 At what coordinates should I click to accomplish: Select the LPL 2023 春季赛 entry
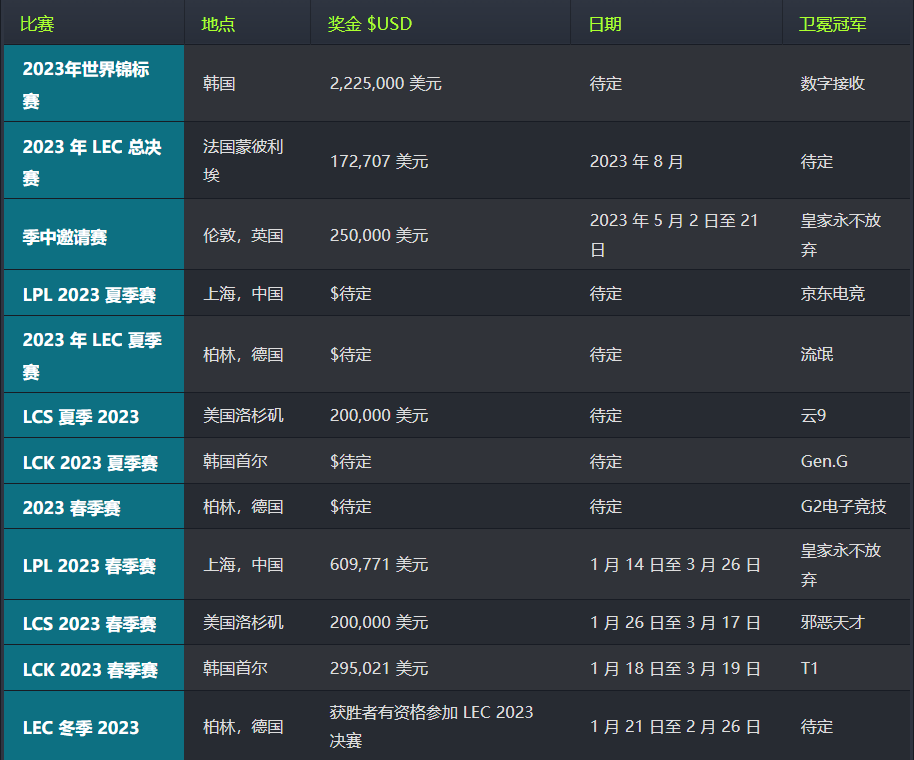pyautogui.click(x=90, y=566)
